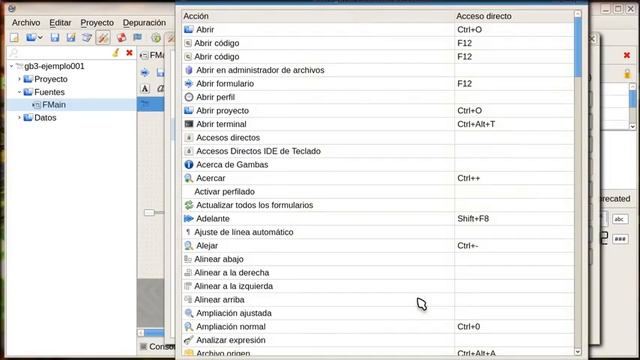The image size is (640, 360).
Task: Open the Archivo menu
Action: 26,23
